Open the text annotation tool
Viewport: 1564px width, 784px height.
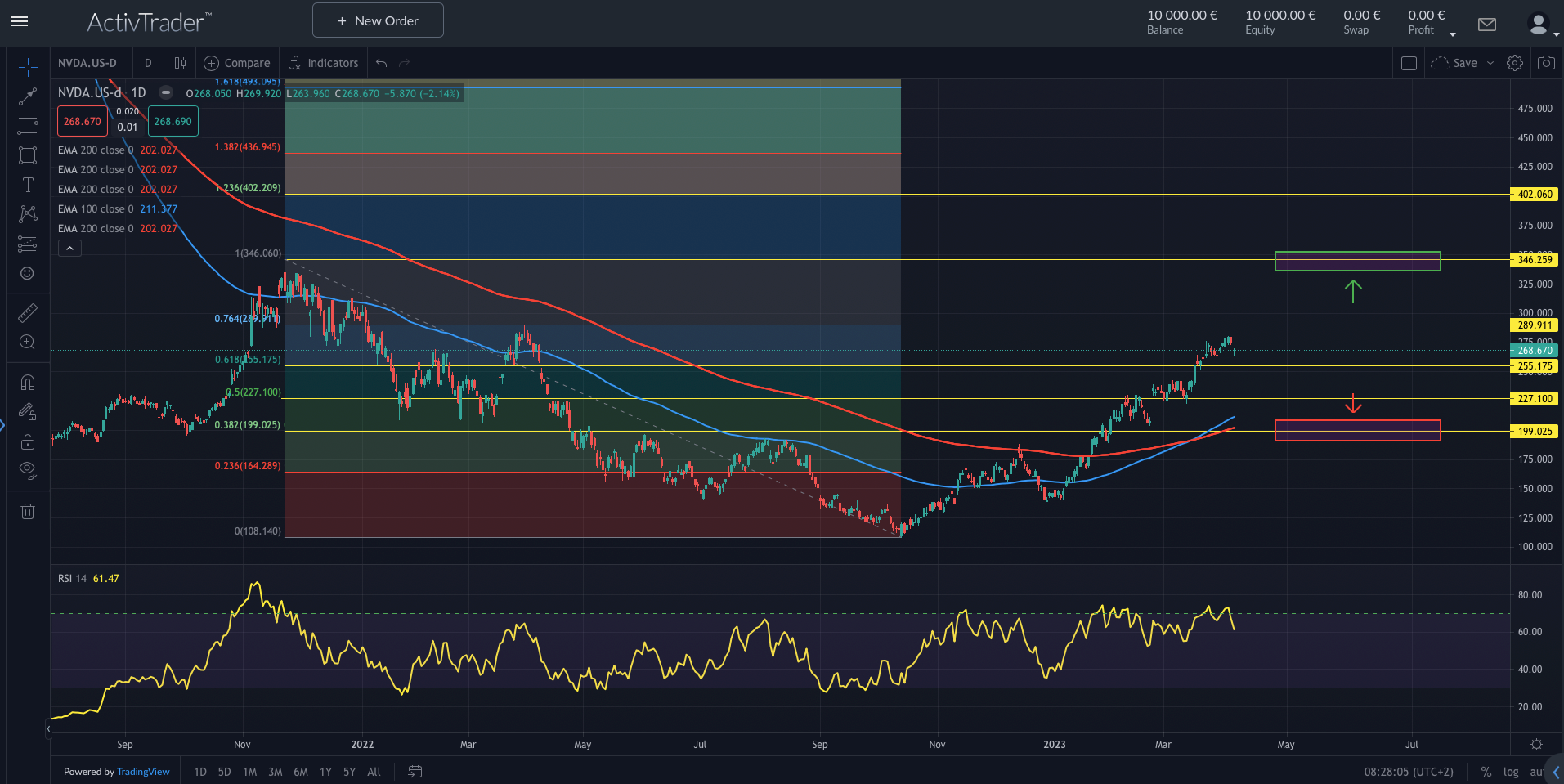click(x=28, y=185)
